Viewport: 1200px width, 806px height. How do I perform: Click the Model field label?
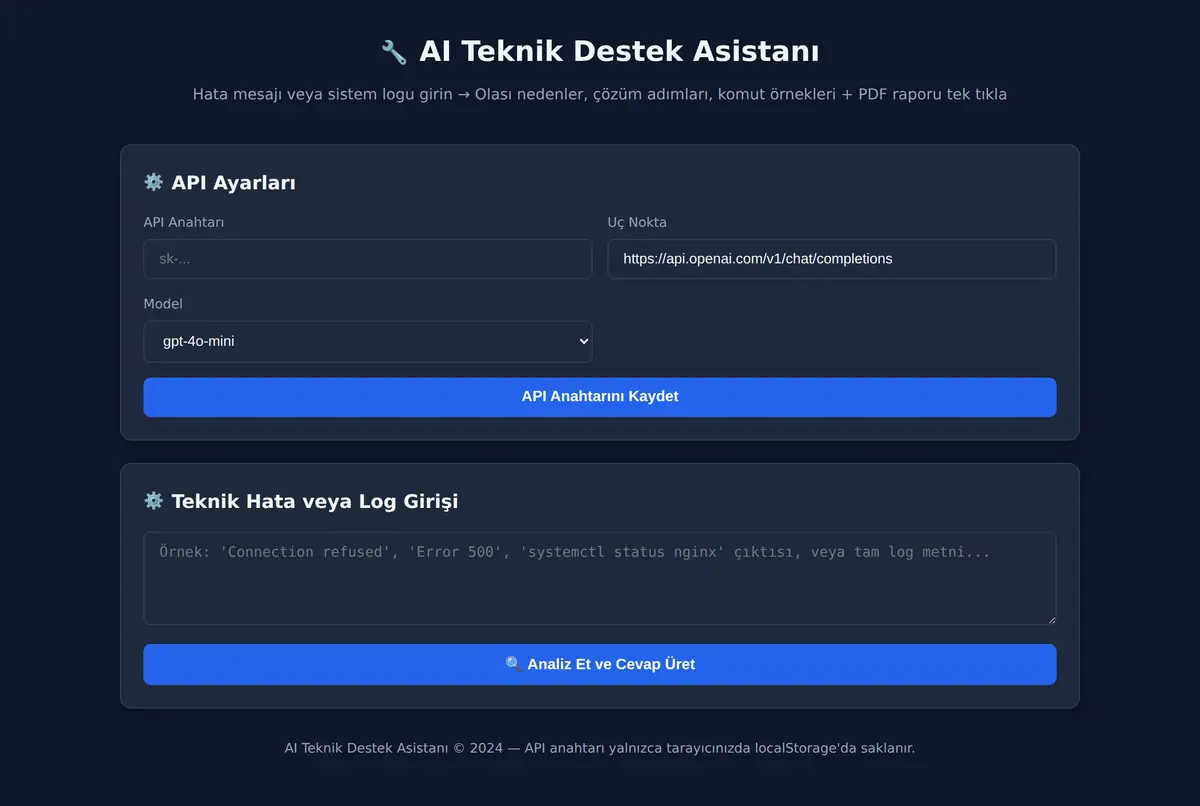pos(163,304)
